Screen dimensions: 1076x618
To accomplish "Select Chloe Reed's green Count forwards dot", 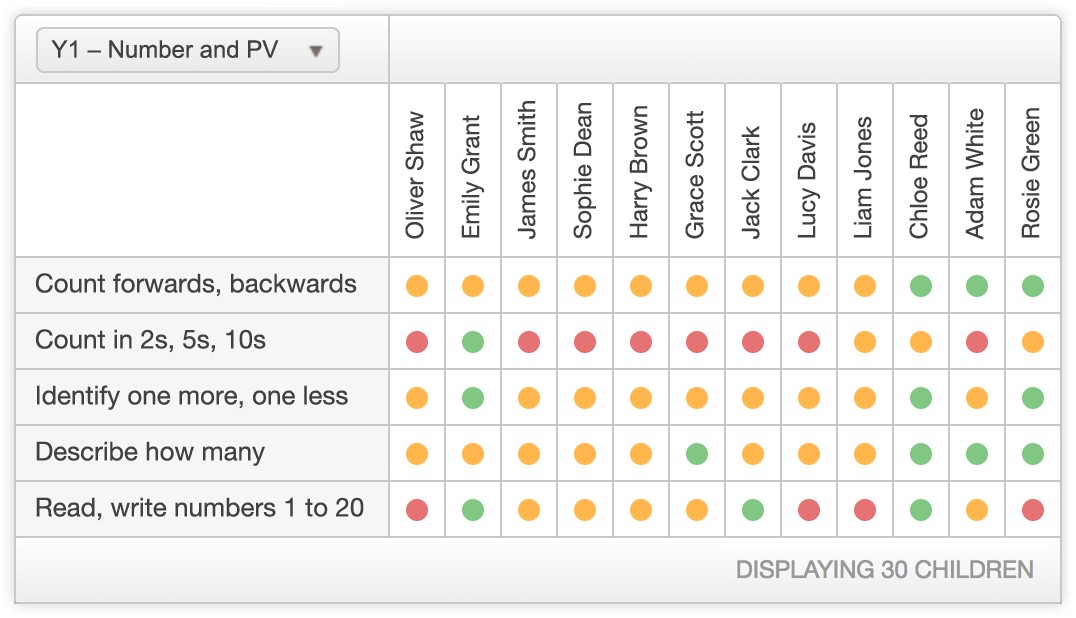I will (x=921, y=285).
